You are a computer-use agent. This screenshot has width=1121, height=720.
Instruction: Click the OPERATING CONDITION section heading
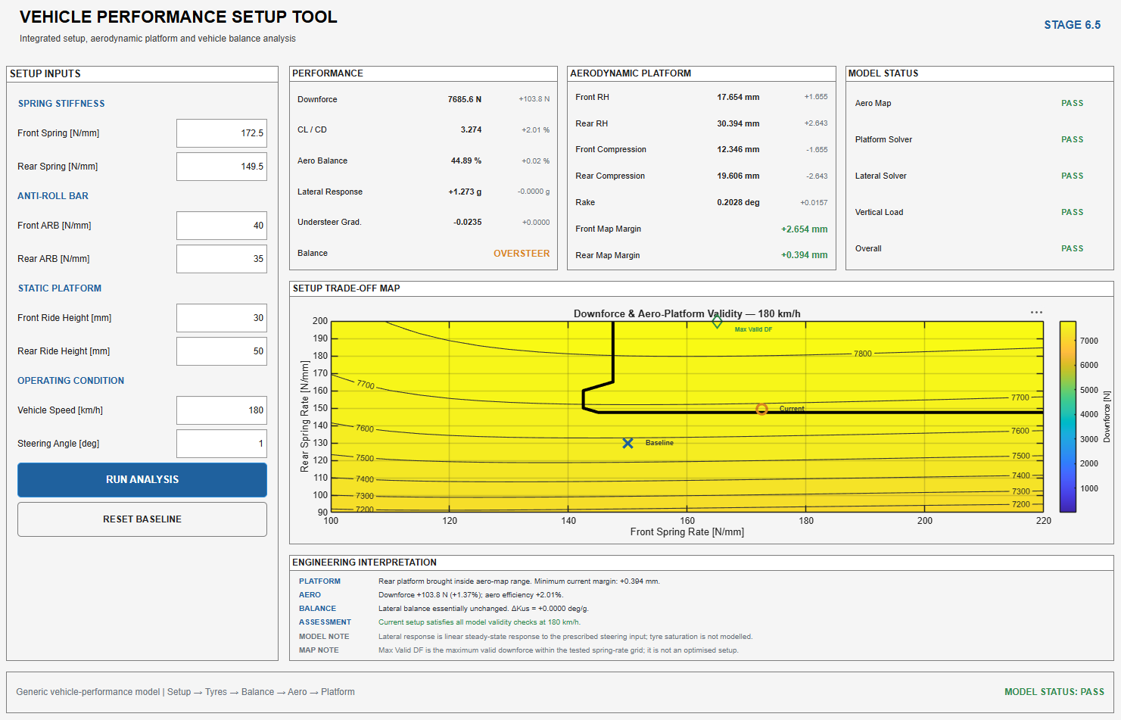point(71,381)
